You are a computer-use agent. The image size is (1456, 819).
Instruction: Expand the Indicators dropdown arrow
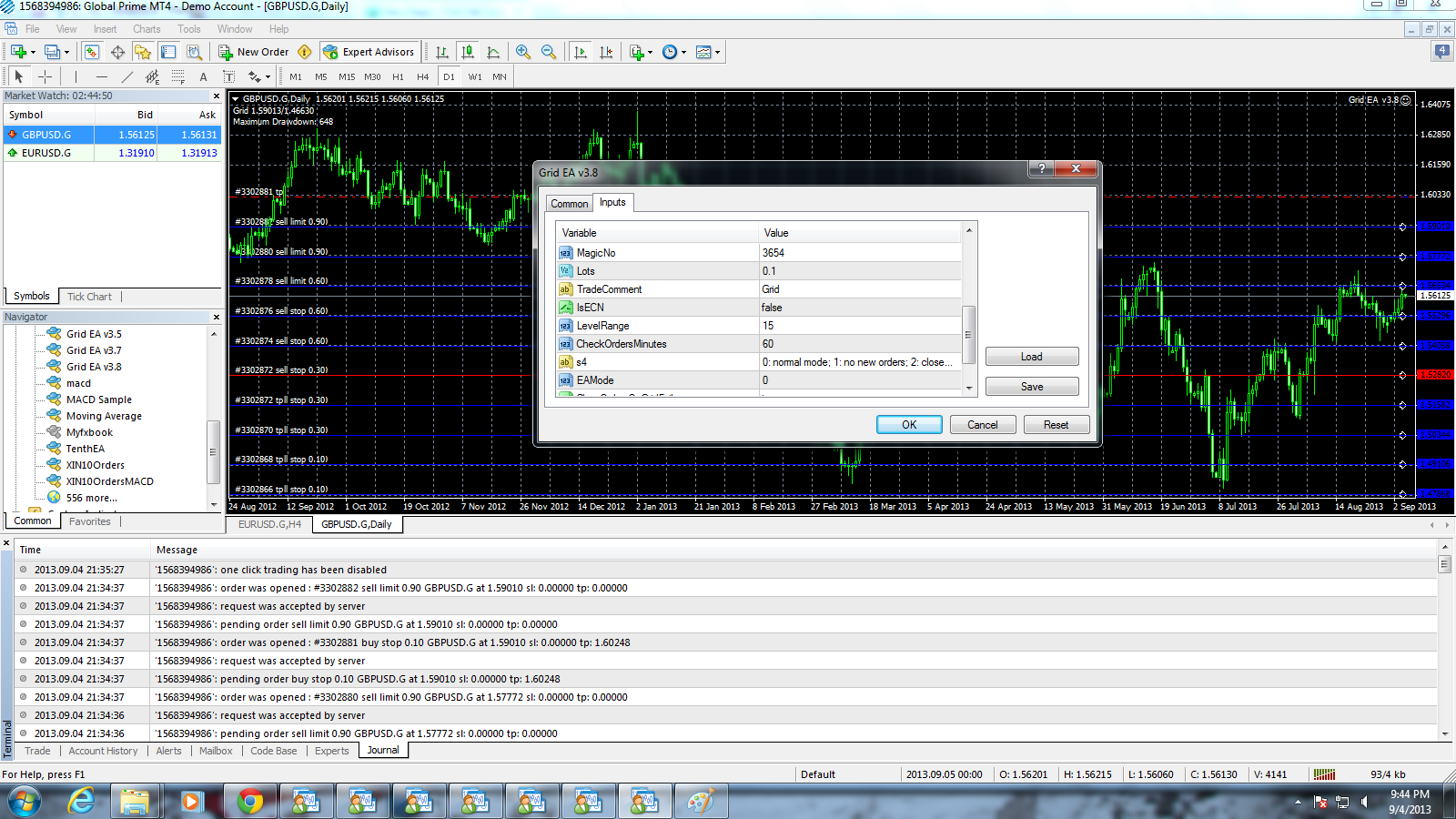tap(651, 52)
